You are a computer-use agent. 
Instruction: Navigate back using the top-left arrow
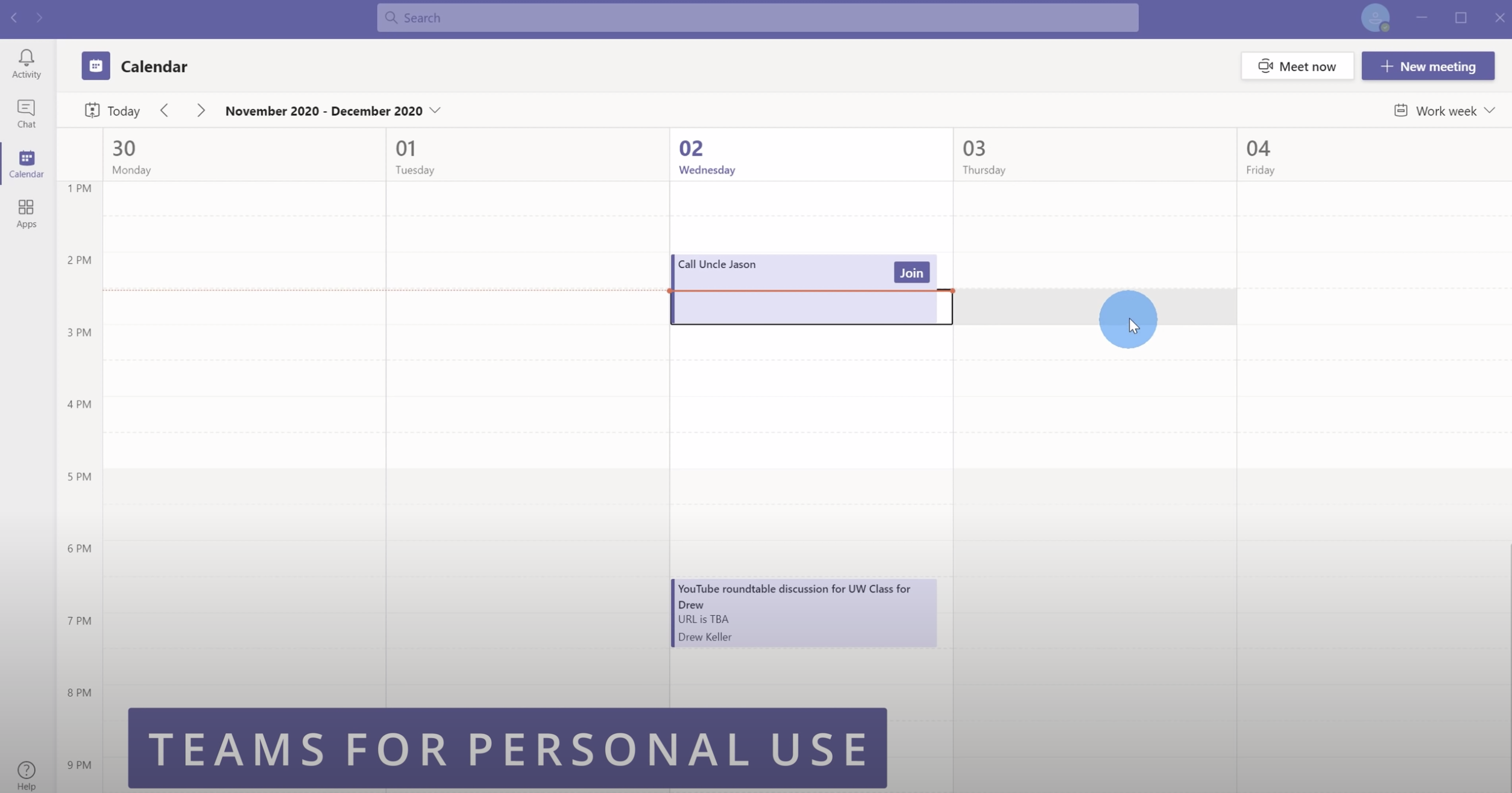tap(13, 17)
